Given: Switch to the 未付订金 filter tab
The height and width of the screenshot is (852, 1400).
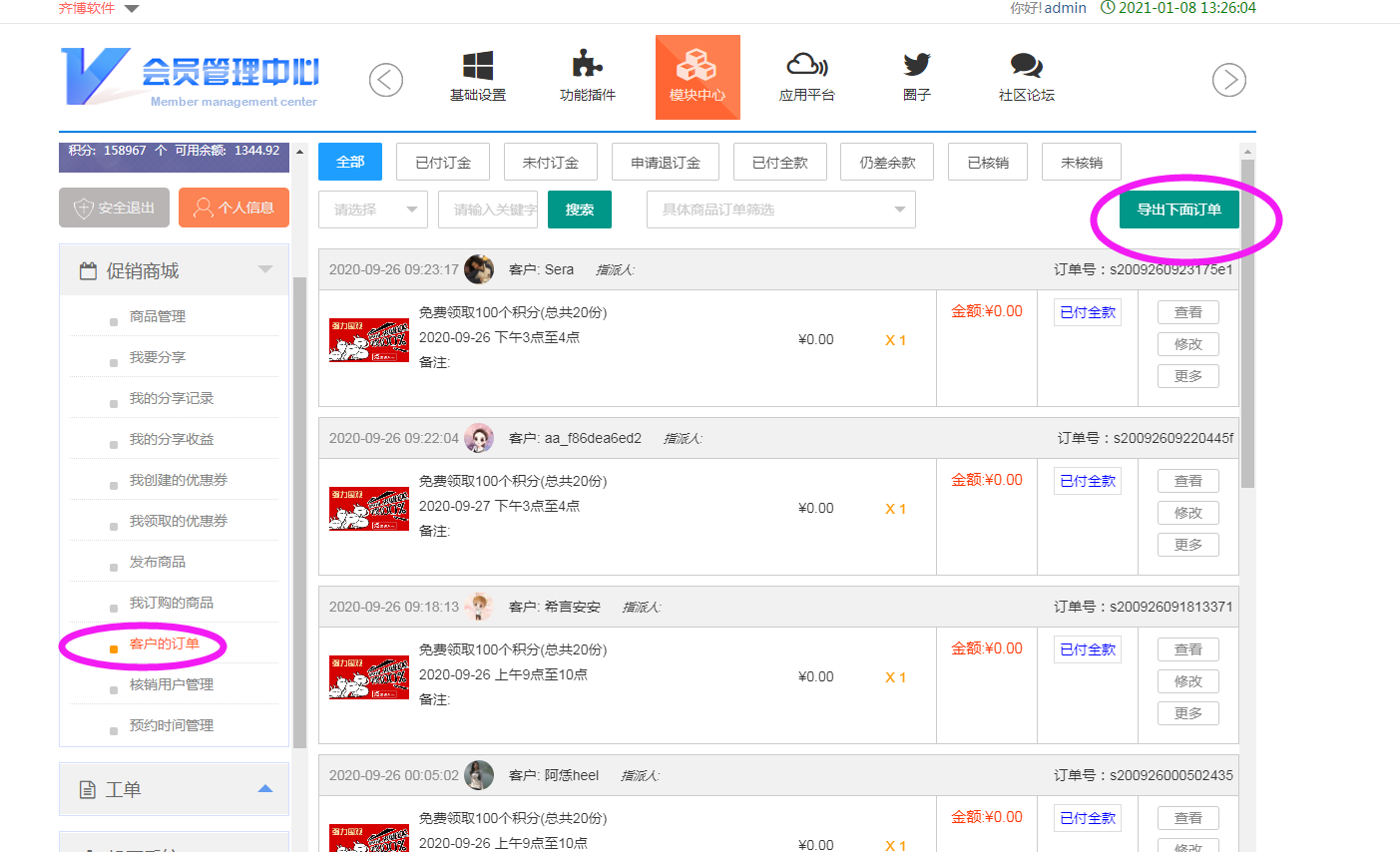Looking at the screenshot, I should click(x=550, y=162).
